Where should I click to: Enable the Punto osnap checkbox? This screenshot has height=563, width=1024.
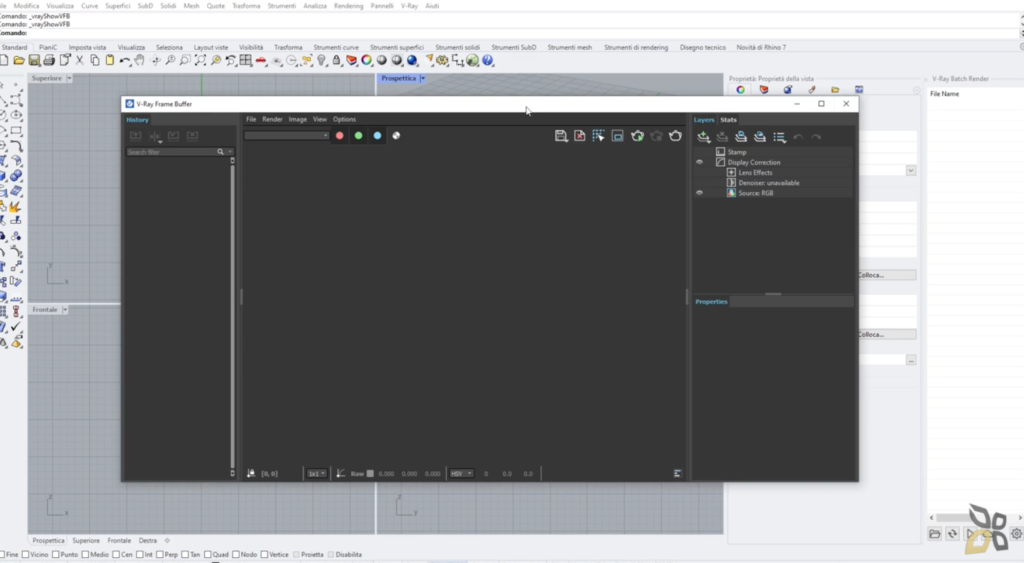[x=56, y=555]
